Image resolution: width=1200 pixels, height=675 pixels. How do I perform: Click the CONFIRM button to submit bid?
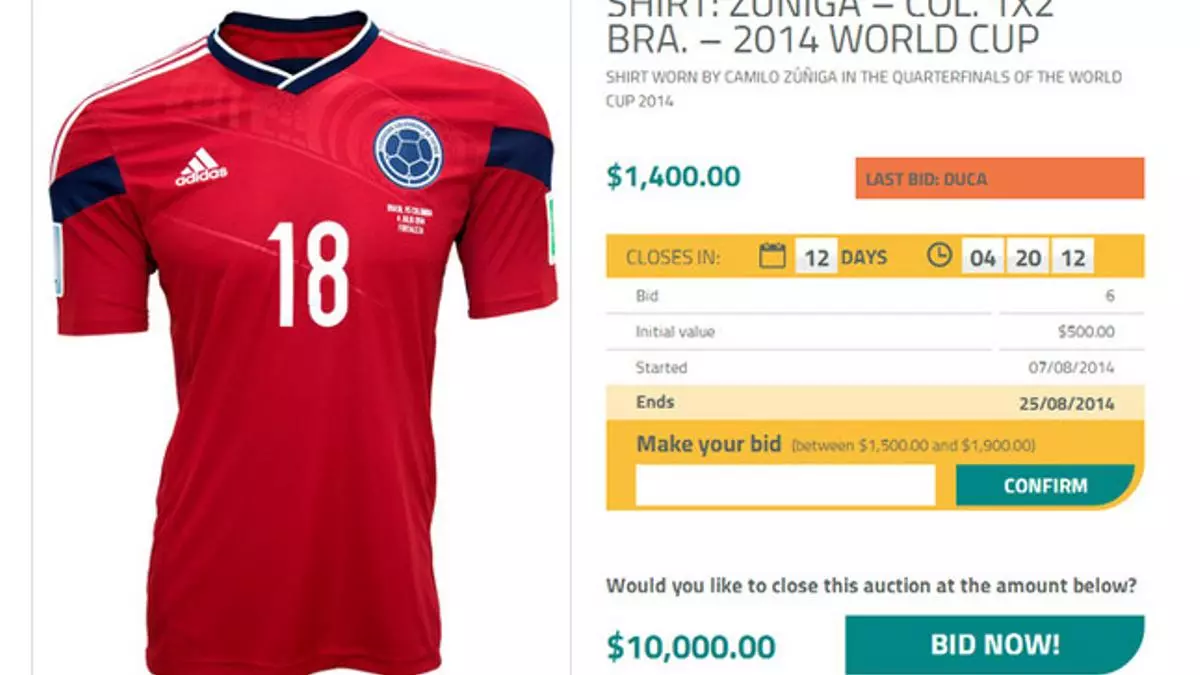click(x=1045, y=486)
